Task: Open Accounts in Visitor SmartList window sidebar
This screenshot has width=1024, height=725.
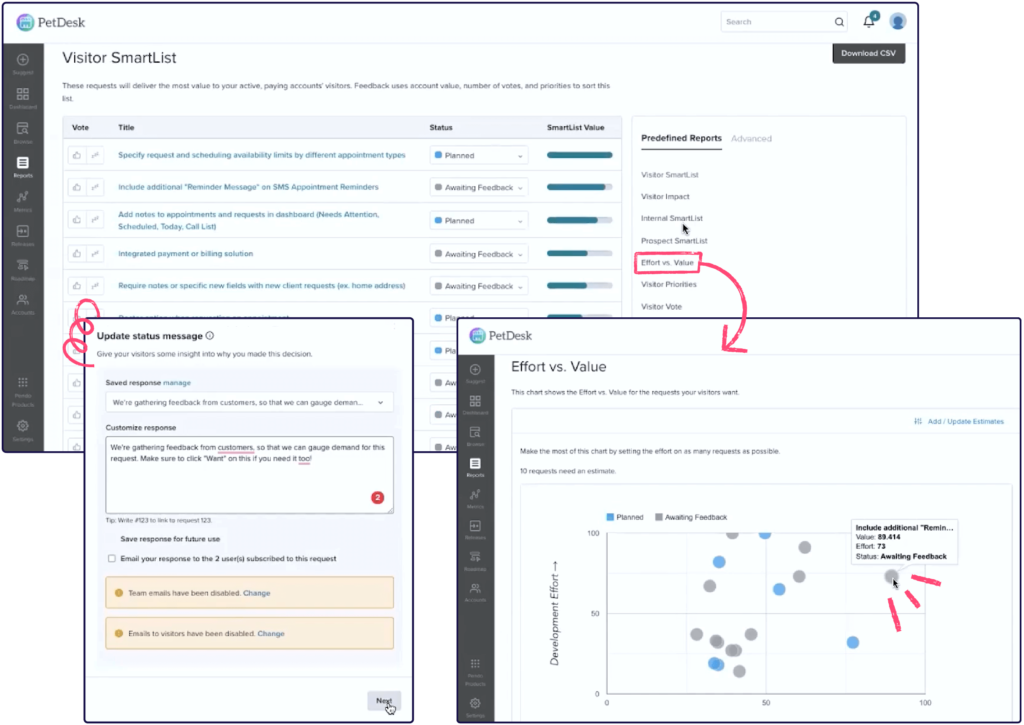Action: (23, 304)
